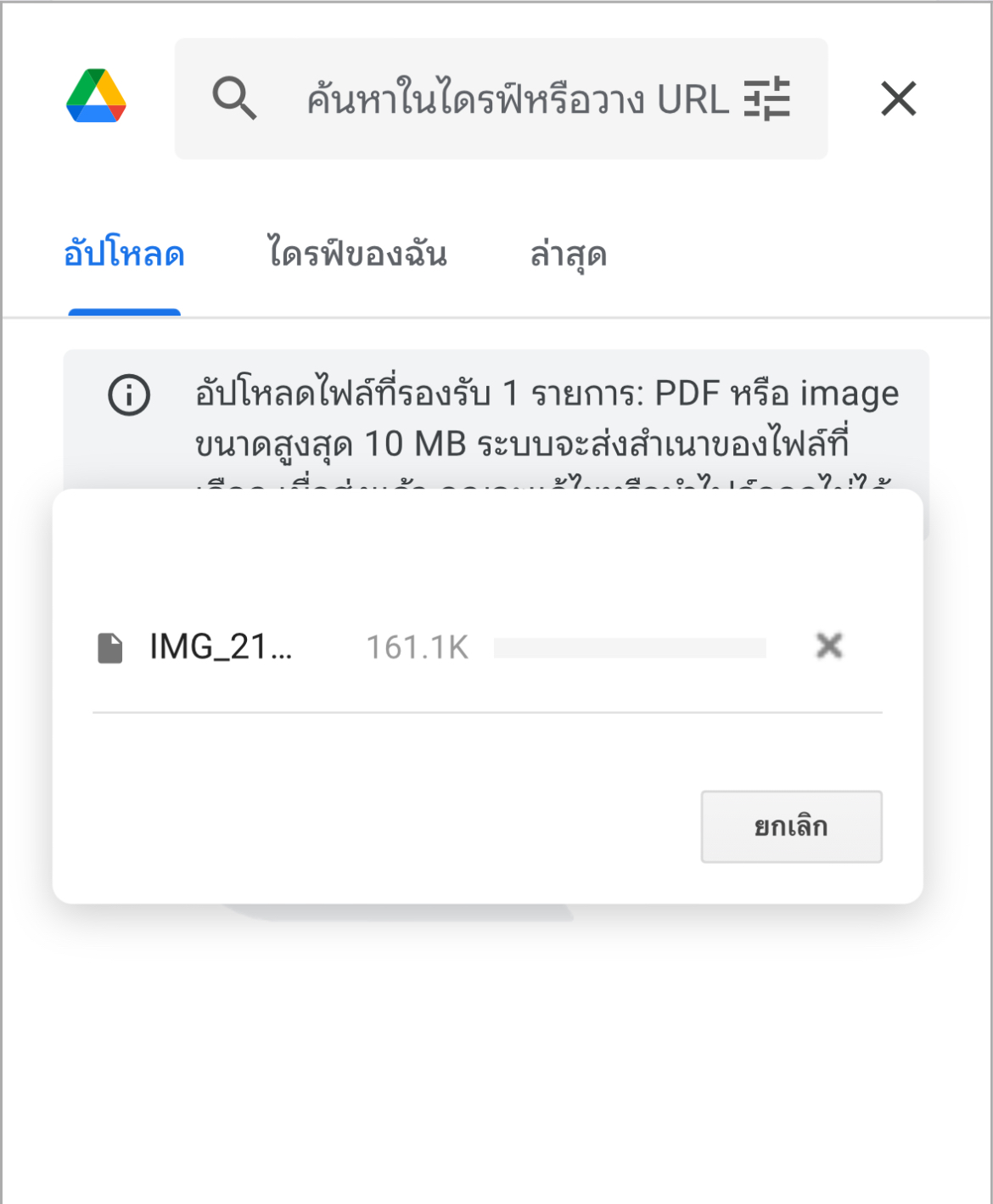Click the info circle icon in the banner
This screenshot has height=1204, width=993.
click(x=129, y=395)
